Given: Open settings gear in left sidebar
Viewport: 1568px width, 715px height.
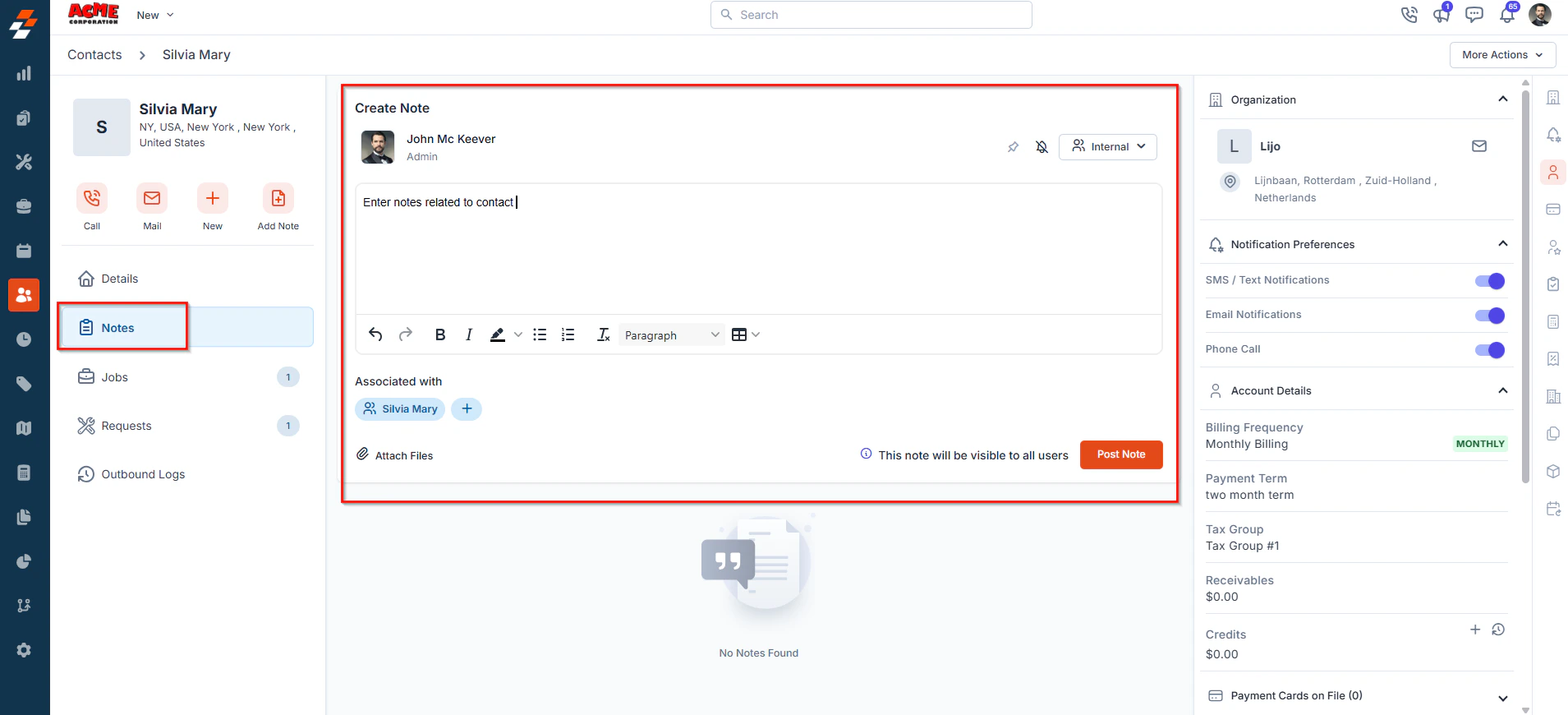Looking at the screenshot, I should 24,650.
